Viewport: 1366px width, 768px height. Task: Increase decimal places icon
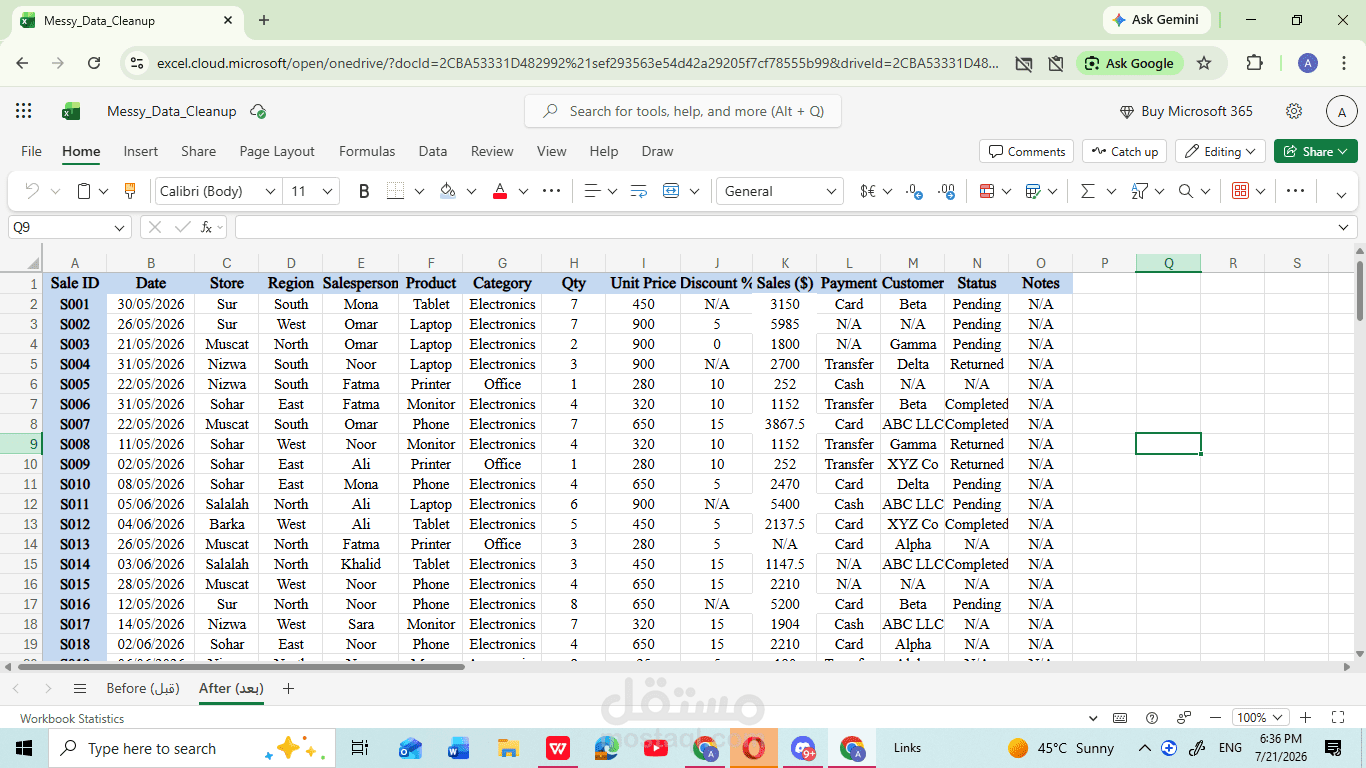pyautogui.click(x=946, y=191)
